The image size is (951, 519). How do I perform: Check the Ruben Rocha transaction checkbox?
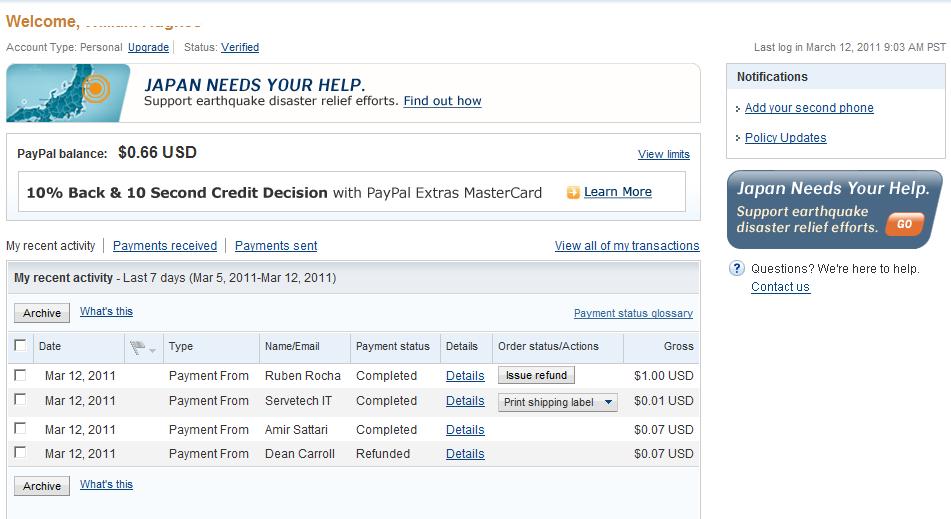pyautogui.click(x=20, y=375)
